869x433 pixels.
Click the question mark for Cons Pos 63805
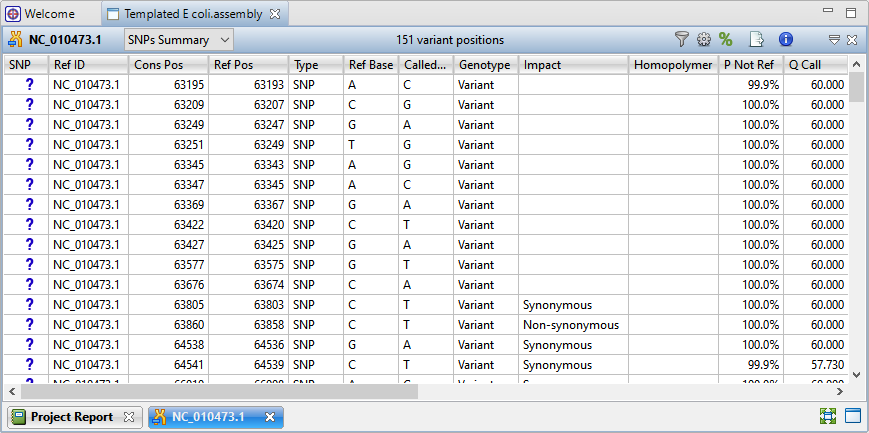[29, 304]
